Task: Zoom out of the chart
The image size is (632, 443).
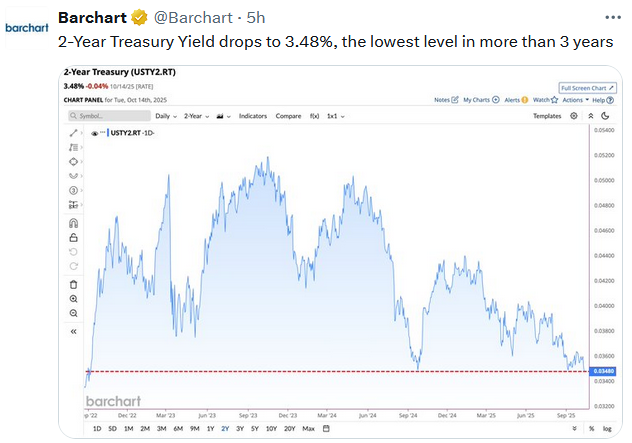Action: click(x=73, y=313)
